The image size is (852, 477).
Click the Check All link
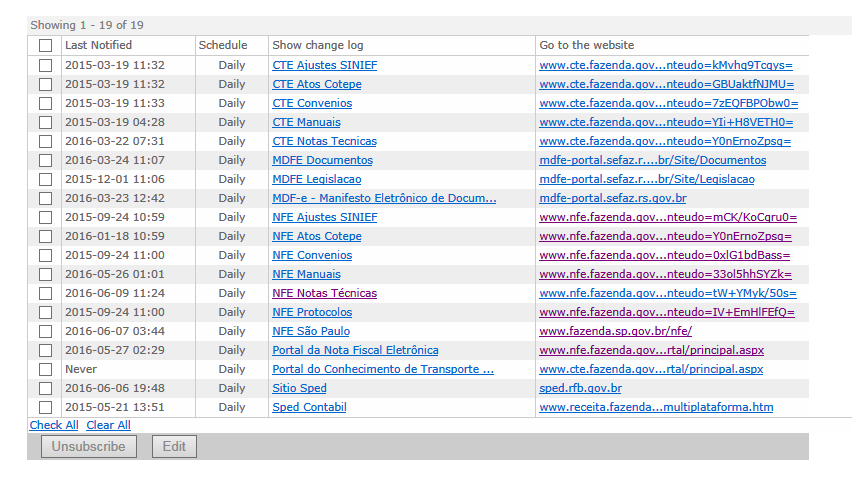click(54, 425)
